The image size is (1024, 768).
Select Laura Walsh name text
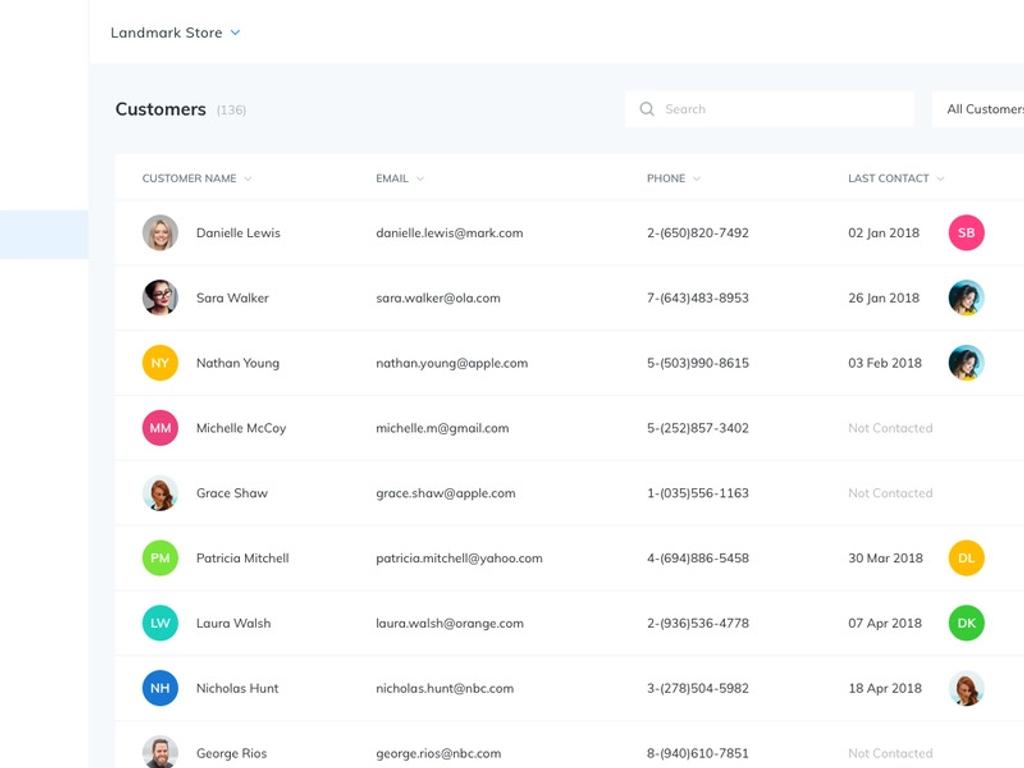click(233, 623)
